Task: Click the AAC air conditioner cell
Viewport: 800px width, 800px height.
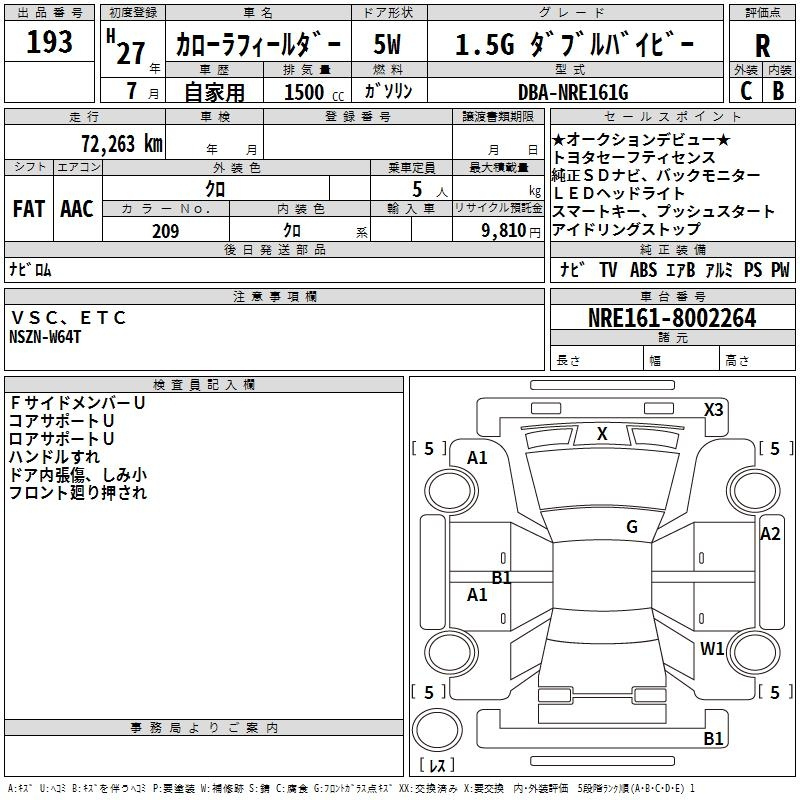Action: tap(77, 209)
